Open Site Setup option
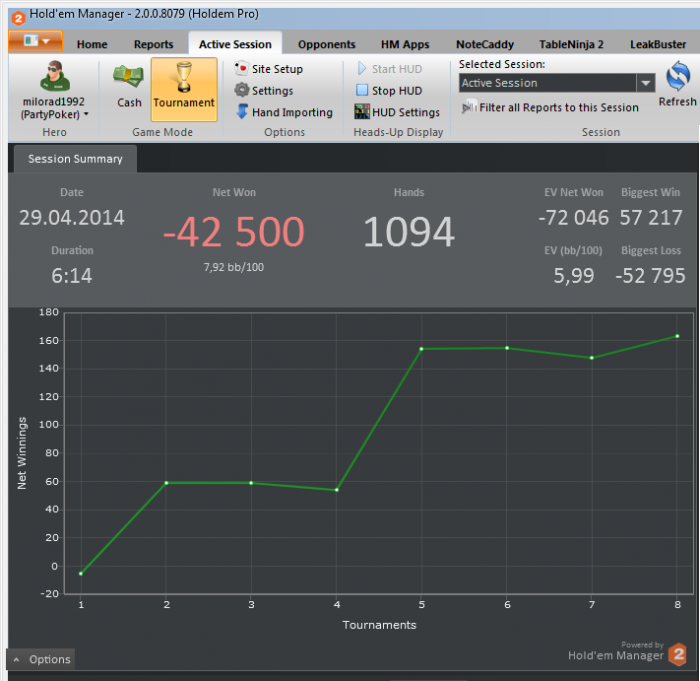The image size is (700, 681). [x=277, y=69]
